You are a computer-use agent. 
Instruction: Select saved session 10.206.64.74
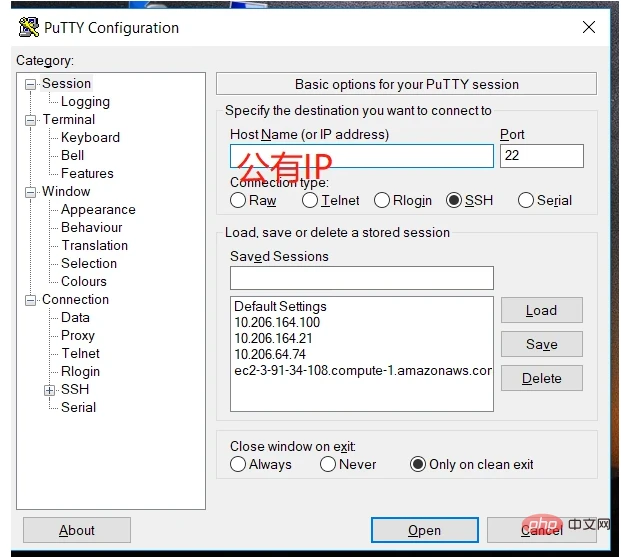pyautogui.click(x=270, y=354)
